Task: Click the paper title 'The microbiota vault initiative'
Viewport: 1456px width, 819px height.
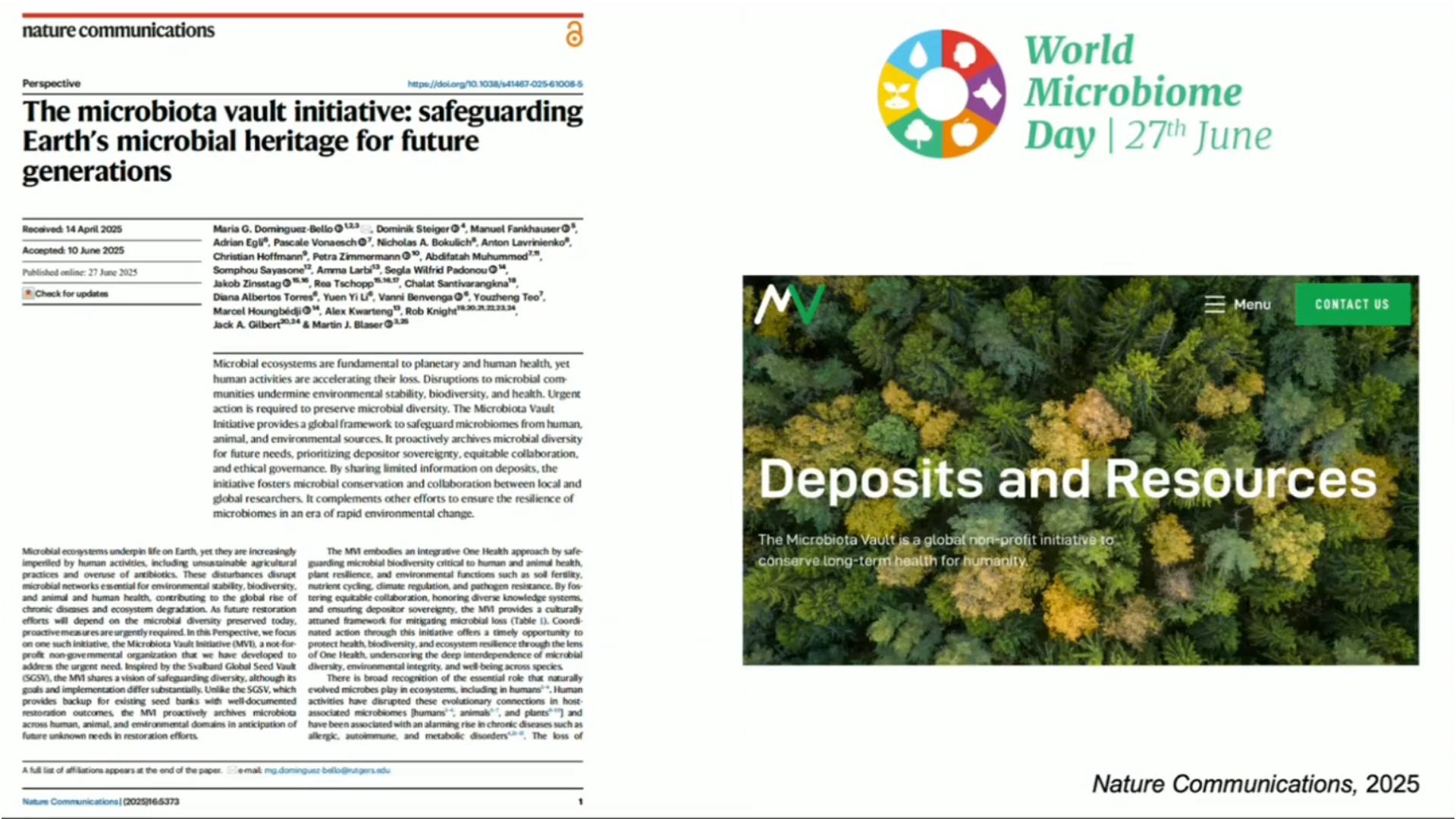Action: pos(303,141)
